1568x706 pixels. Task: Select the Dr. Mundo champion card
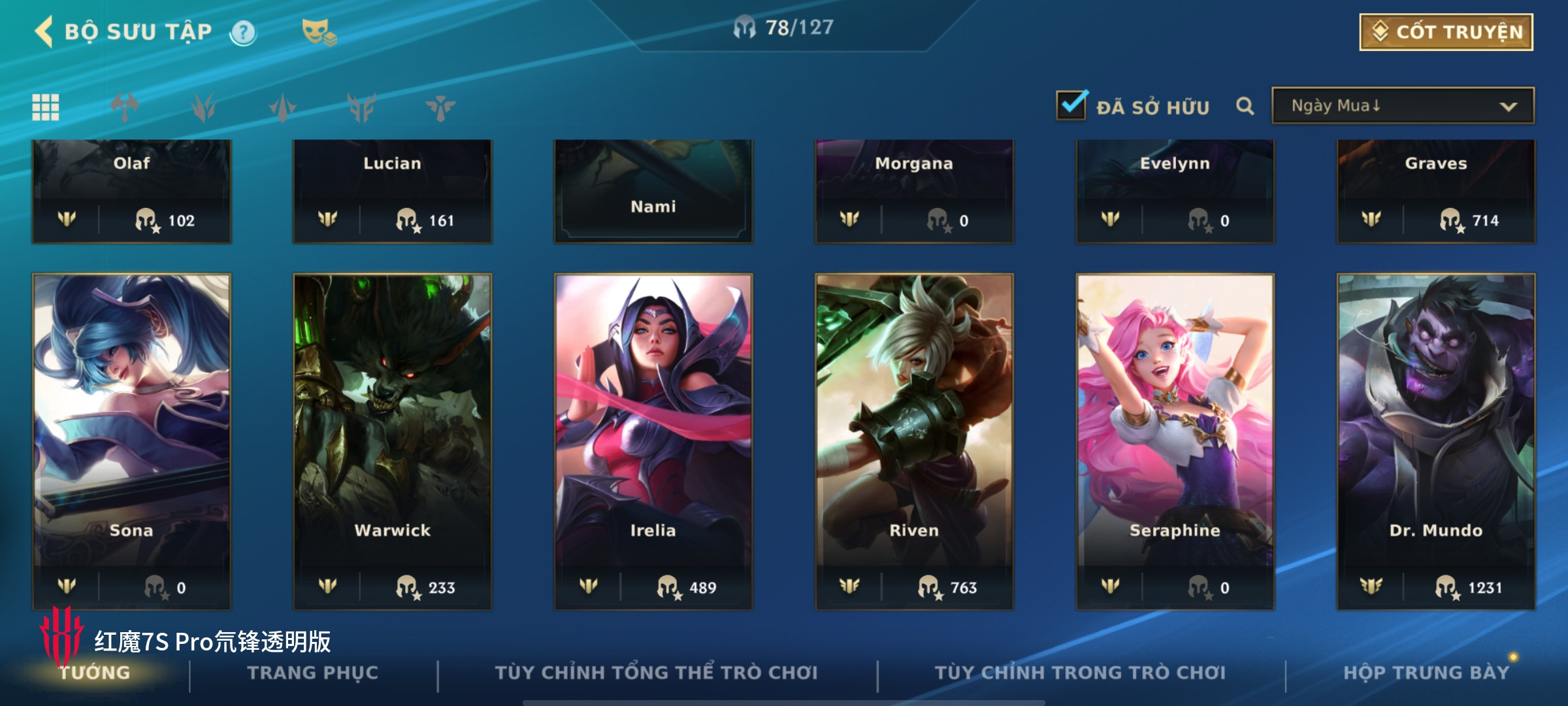1436,442
